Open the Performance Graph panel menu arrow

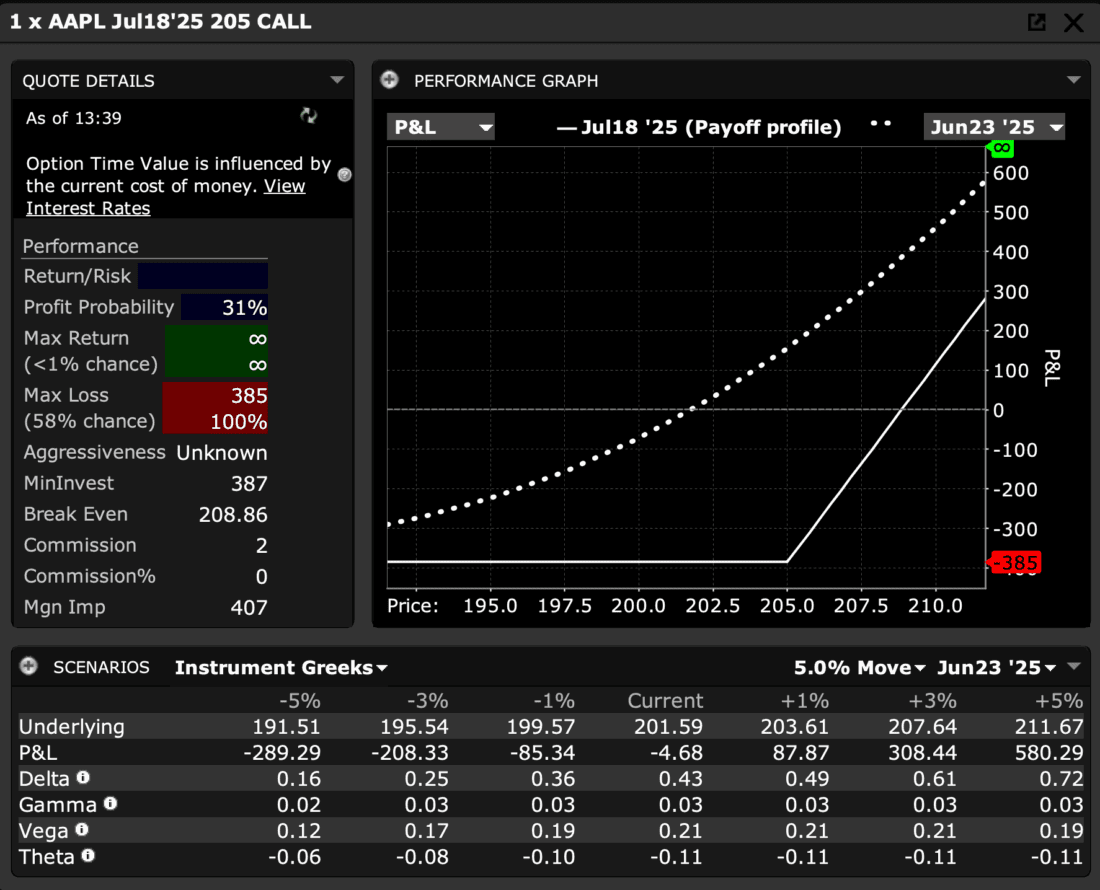[x=1073, y=80]
